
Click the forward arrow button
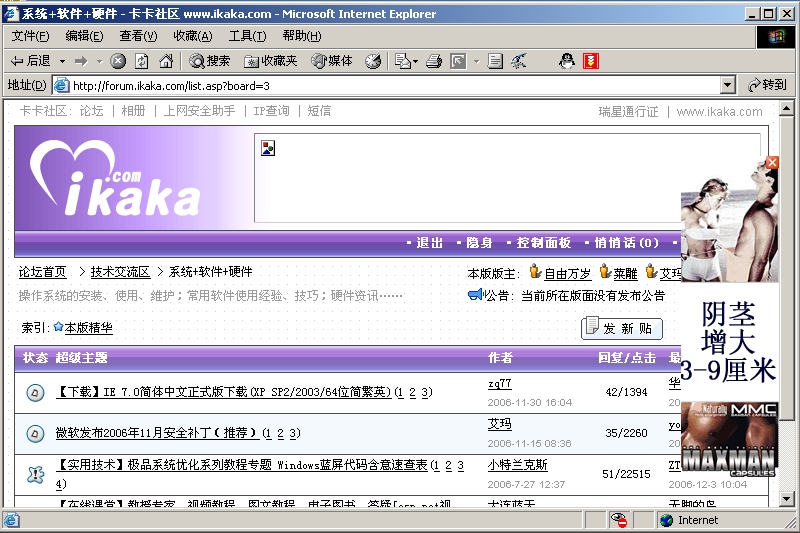point(81,62)
